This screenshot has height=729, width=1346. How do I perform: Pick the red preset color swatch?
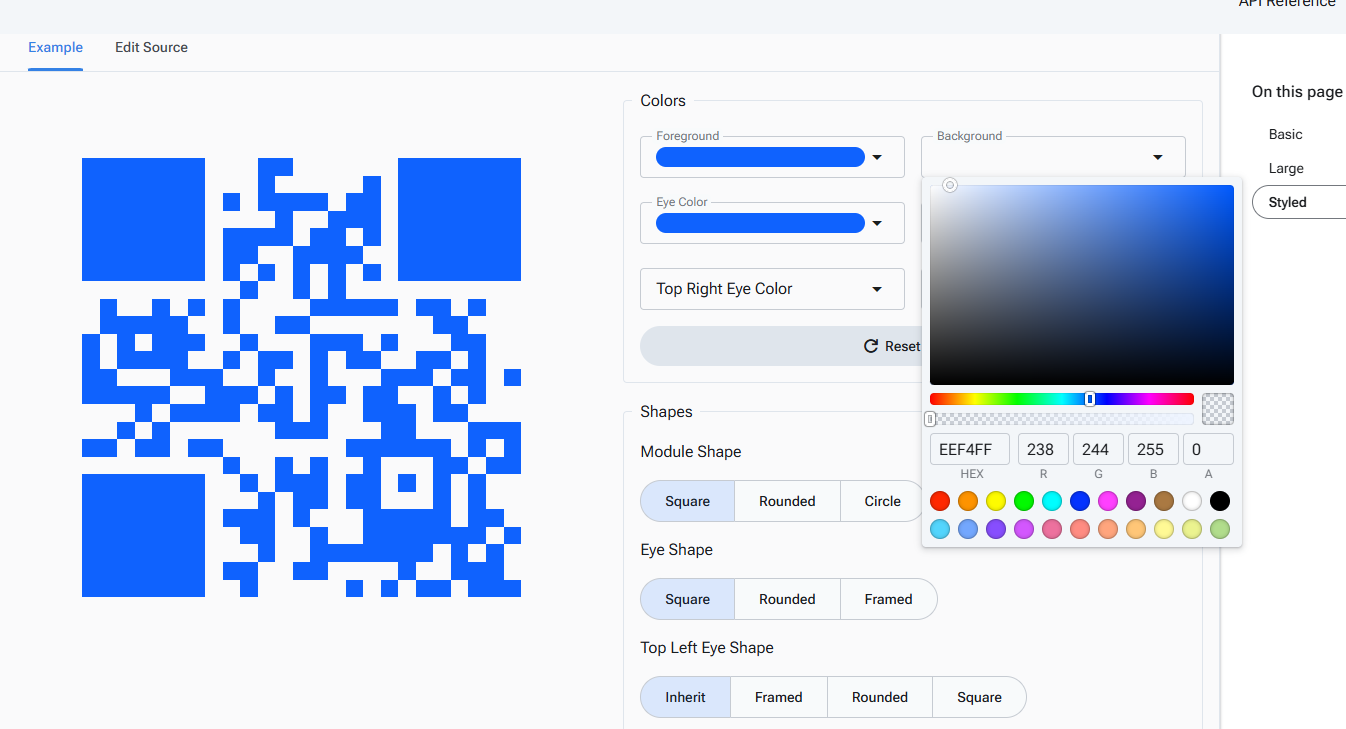[940, 501]
